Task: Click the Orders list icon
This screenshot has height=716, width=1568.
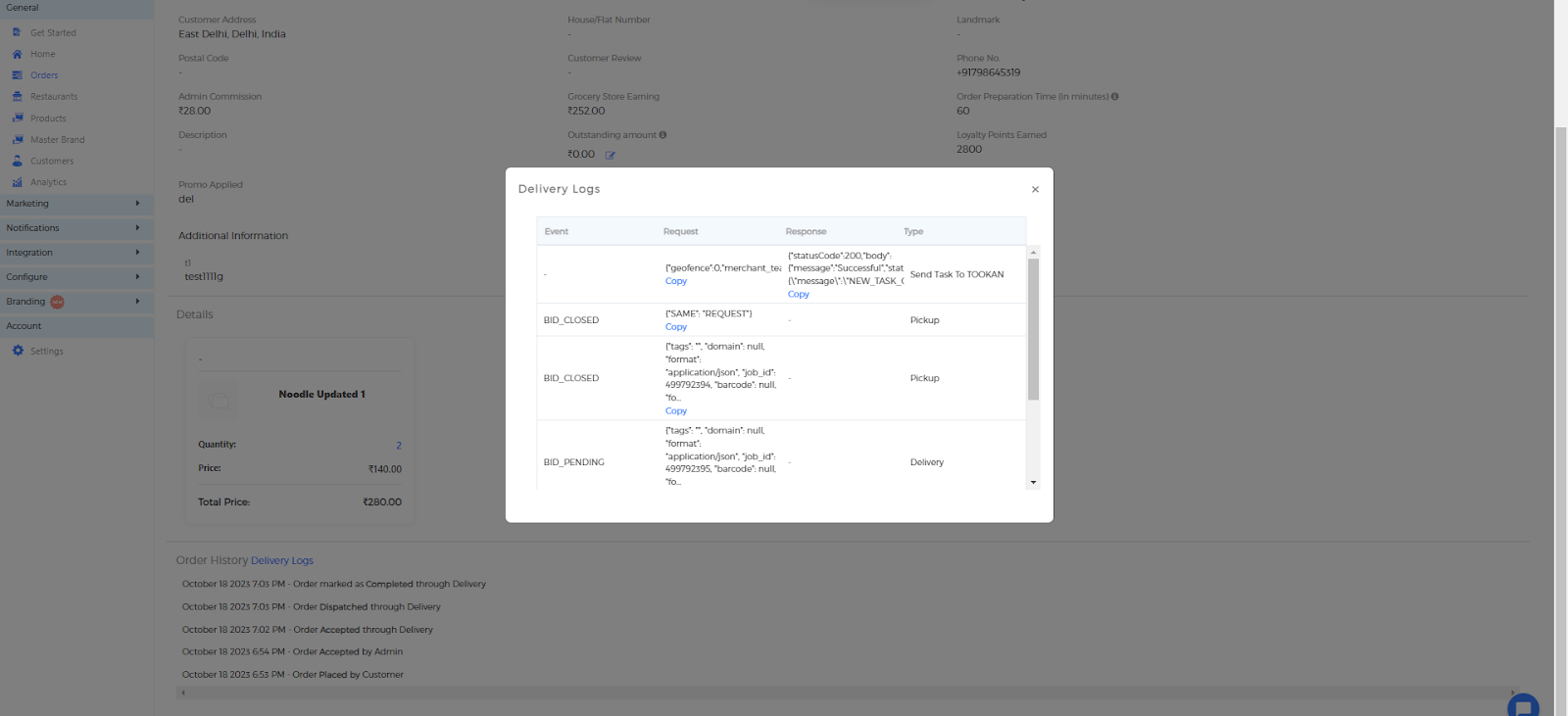Action: click(x=17, y=75)
